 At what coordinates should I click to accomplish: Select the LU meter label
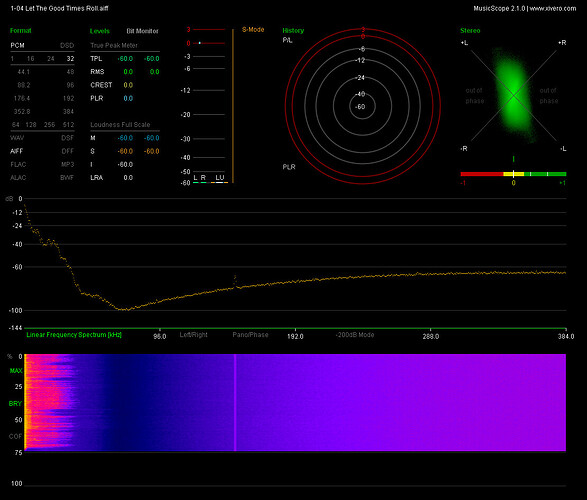220,178
